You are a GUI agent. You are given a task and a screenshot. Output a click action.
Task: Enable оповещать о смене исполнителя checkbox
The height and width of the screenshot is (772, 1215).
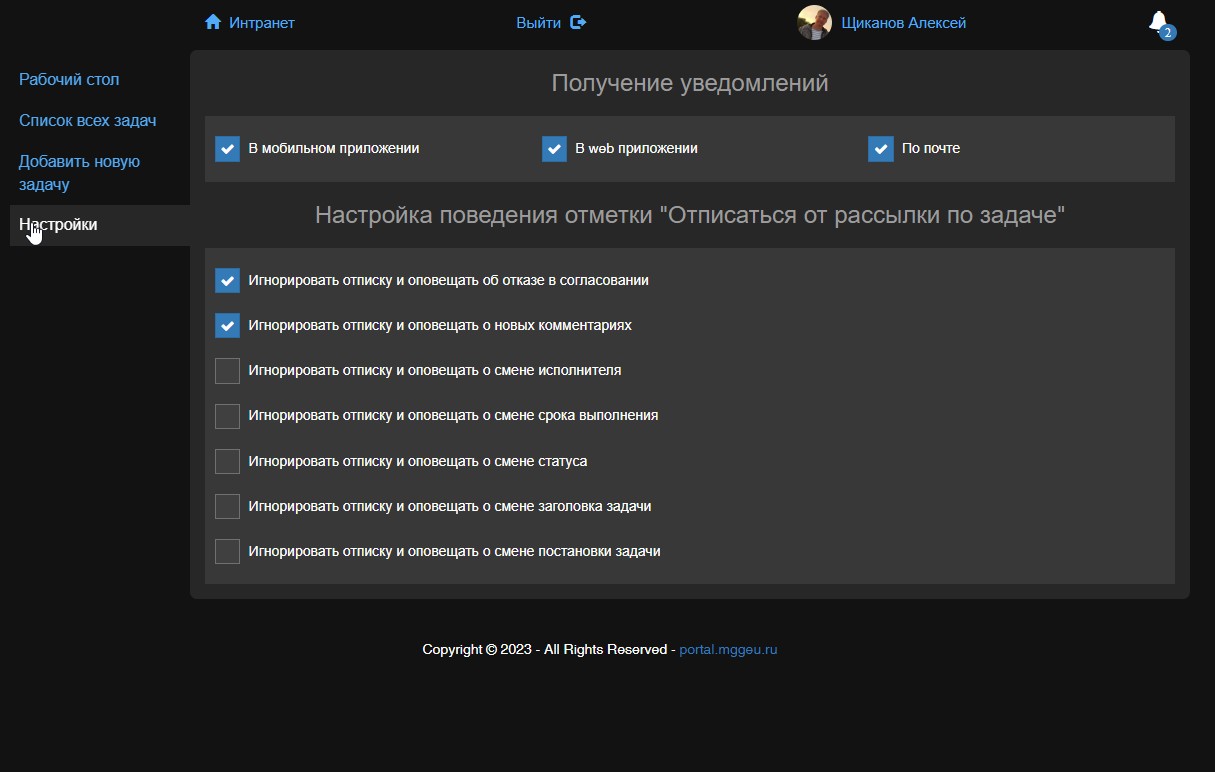tap(227, 371)
